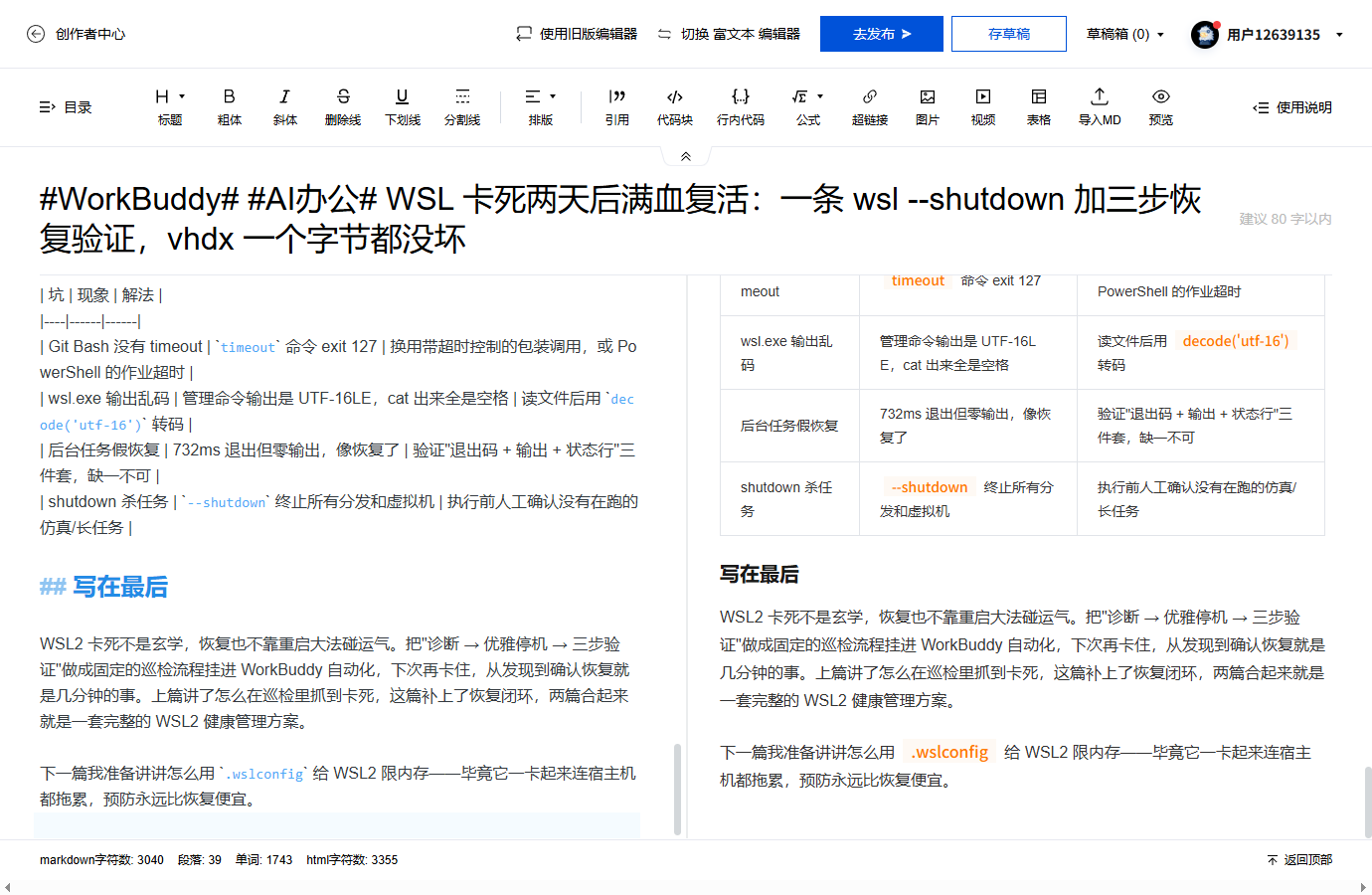Collapse the toolbar with the chevron
Image resolution: width=1372 pixels, height=895 pixels.
(x=686, y=156)
